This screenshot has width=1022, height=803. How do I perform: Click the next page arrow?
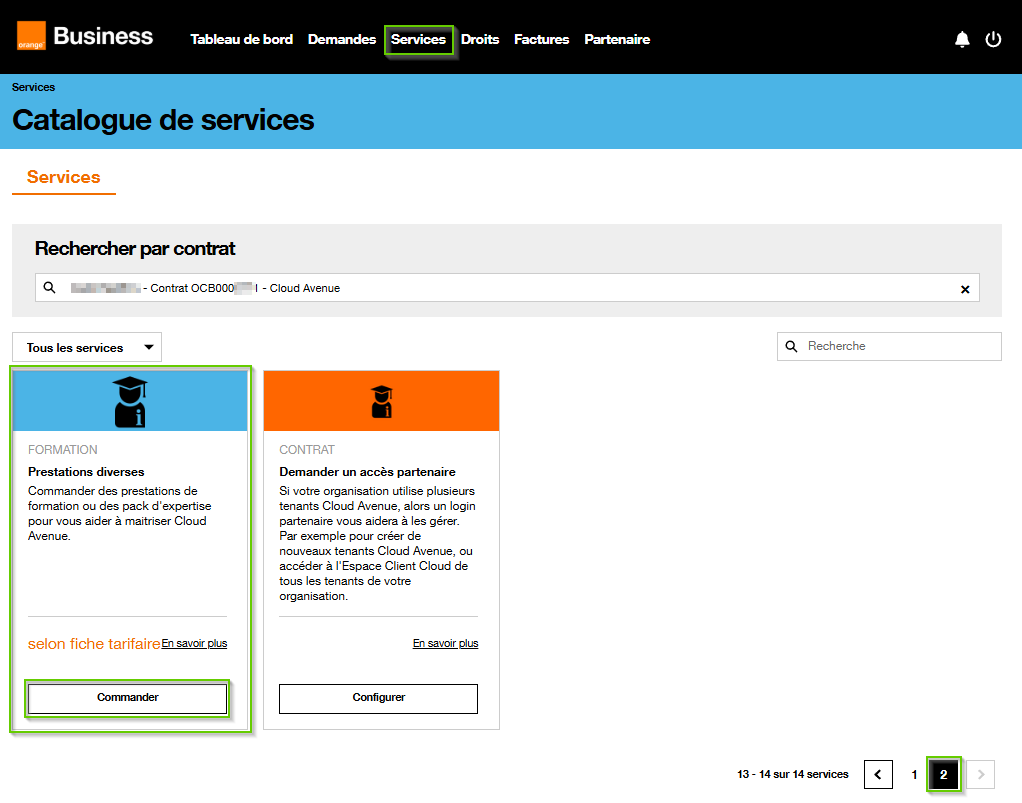981,774
